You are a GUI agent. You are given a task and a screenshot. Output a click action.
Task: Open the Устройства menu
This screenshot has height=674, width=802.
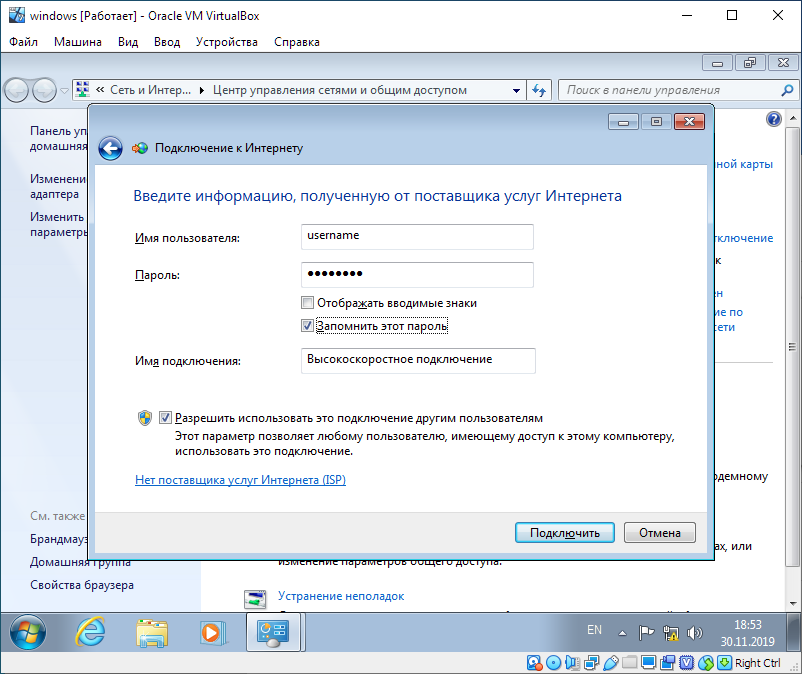pos(227,42)
